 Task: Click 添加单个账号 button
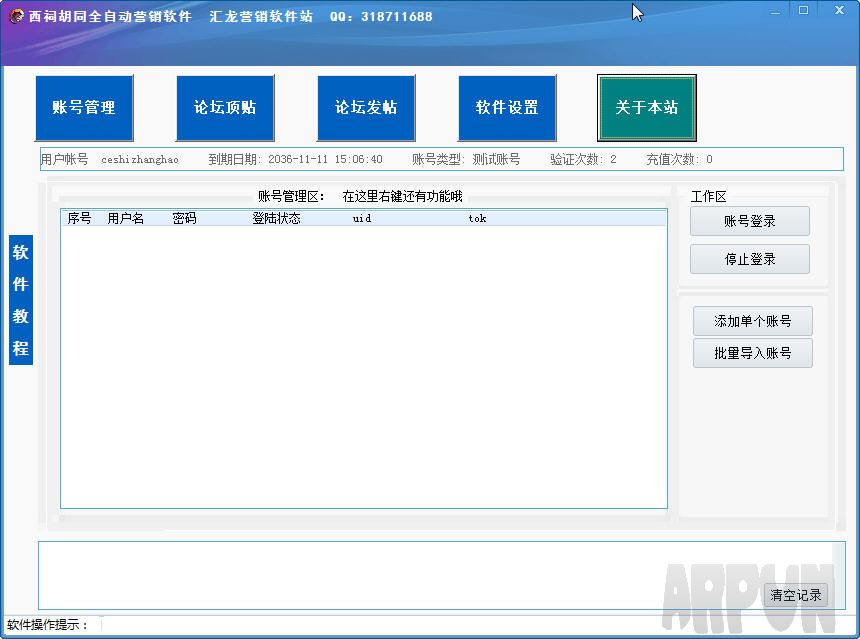[752, 321]
